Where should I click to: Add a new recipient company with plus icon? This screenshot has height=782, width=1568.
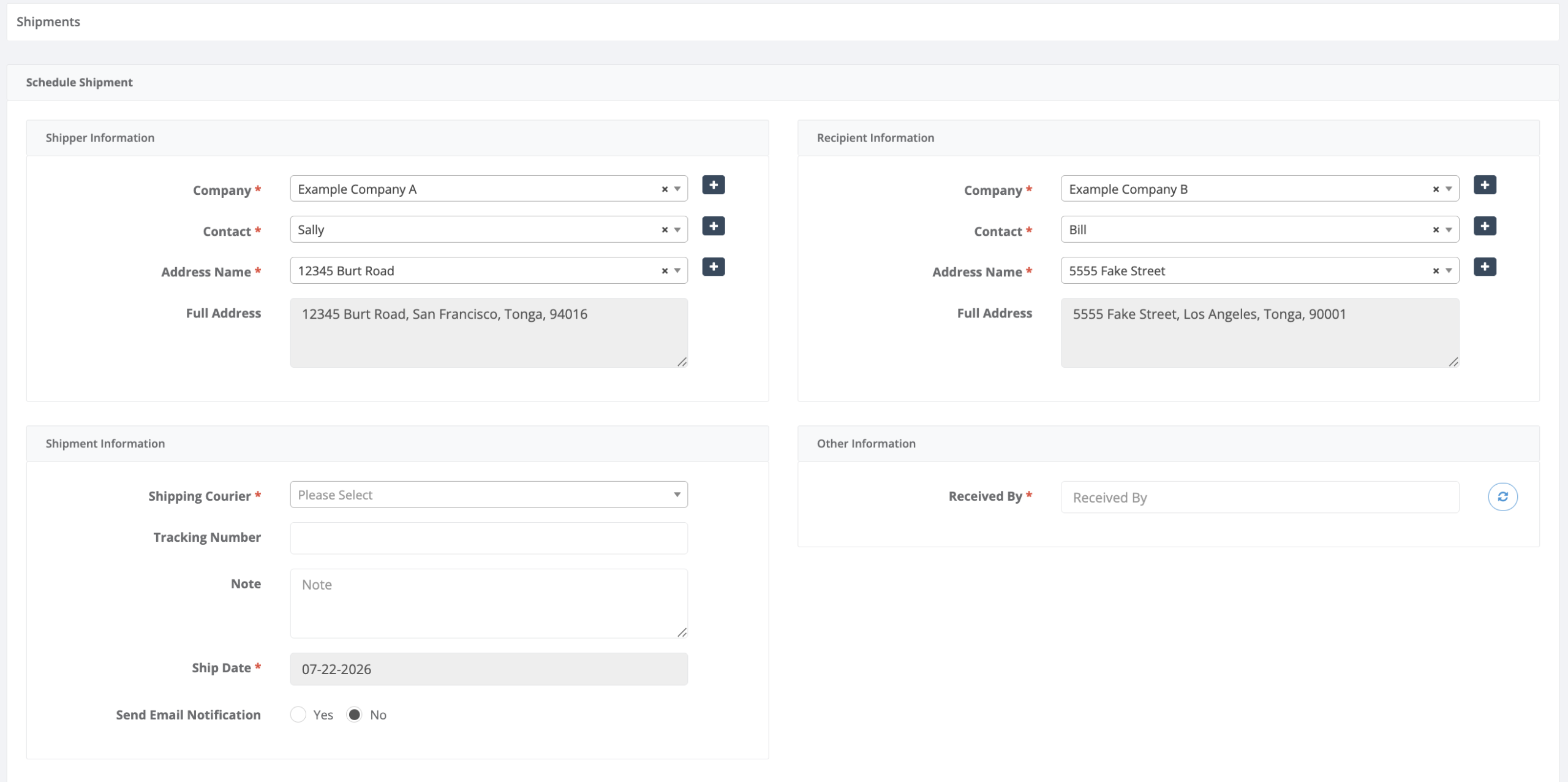[1485, 185]
